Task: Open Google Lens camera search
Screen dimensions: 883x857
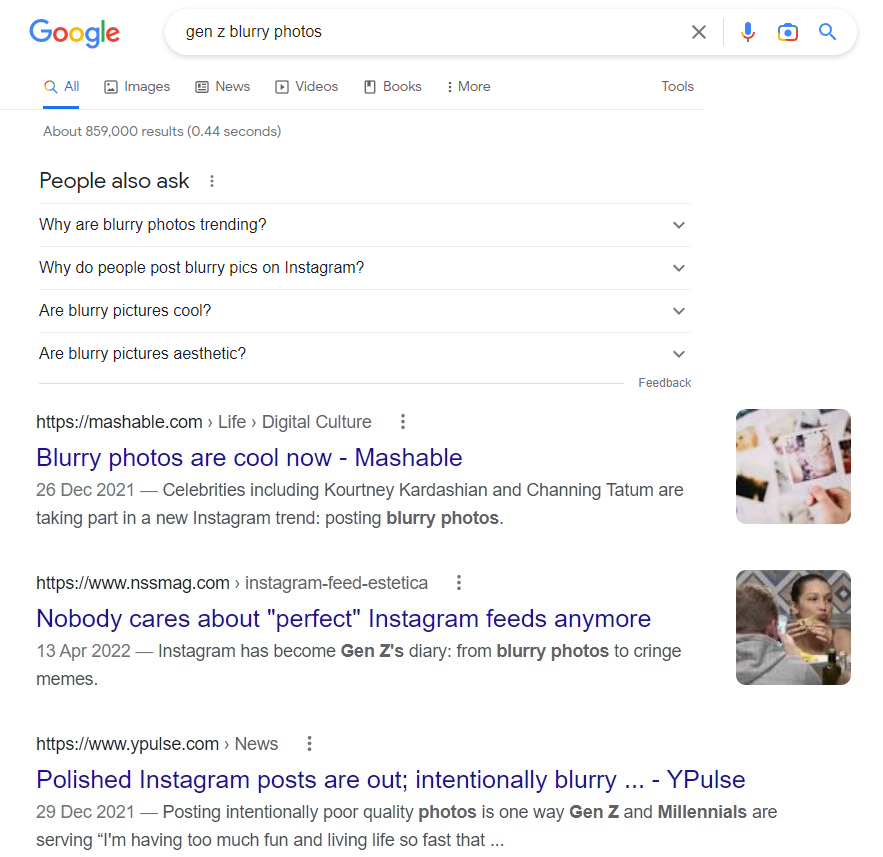Action: click(x=788, y=32)
